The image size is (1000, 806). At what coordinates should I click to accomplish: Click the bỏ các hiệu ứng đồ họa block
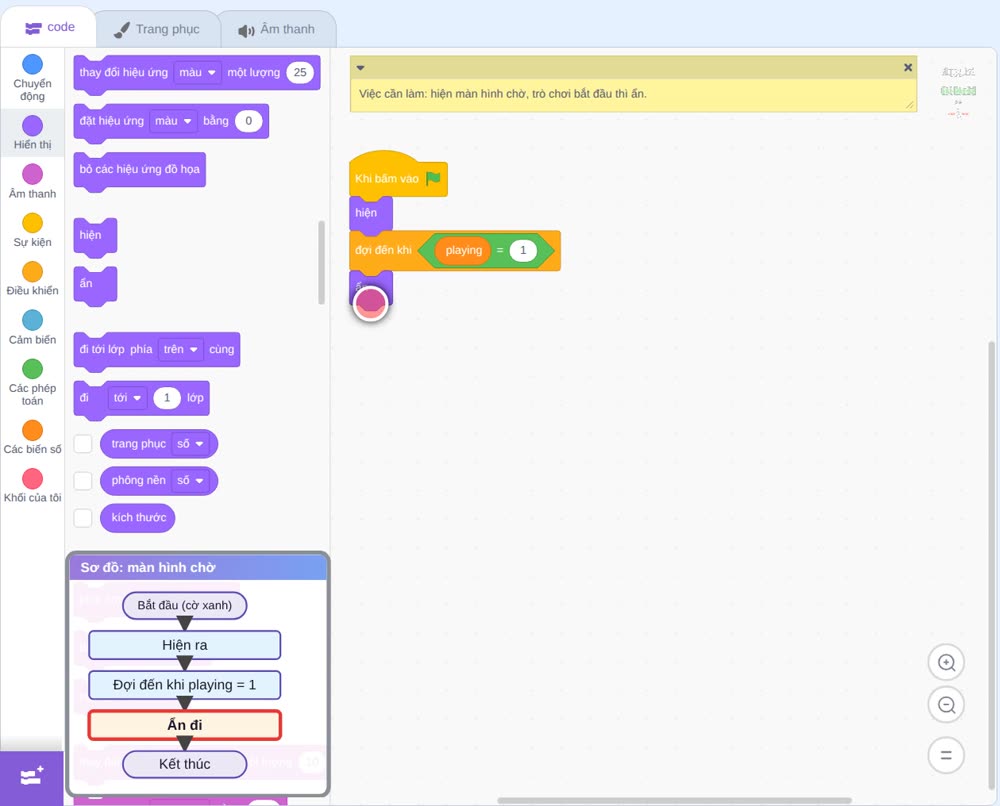(140, 170)
